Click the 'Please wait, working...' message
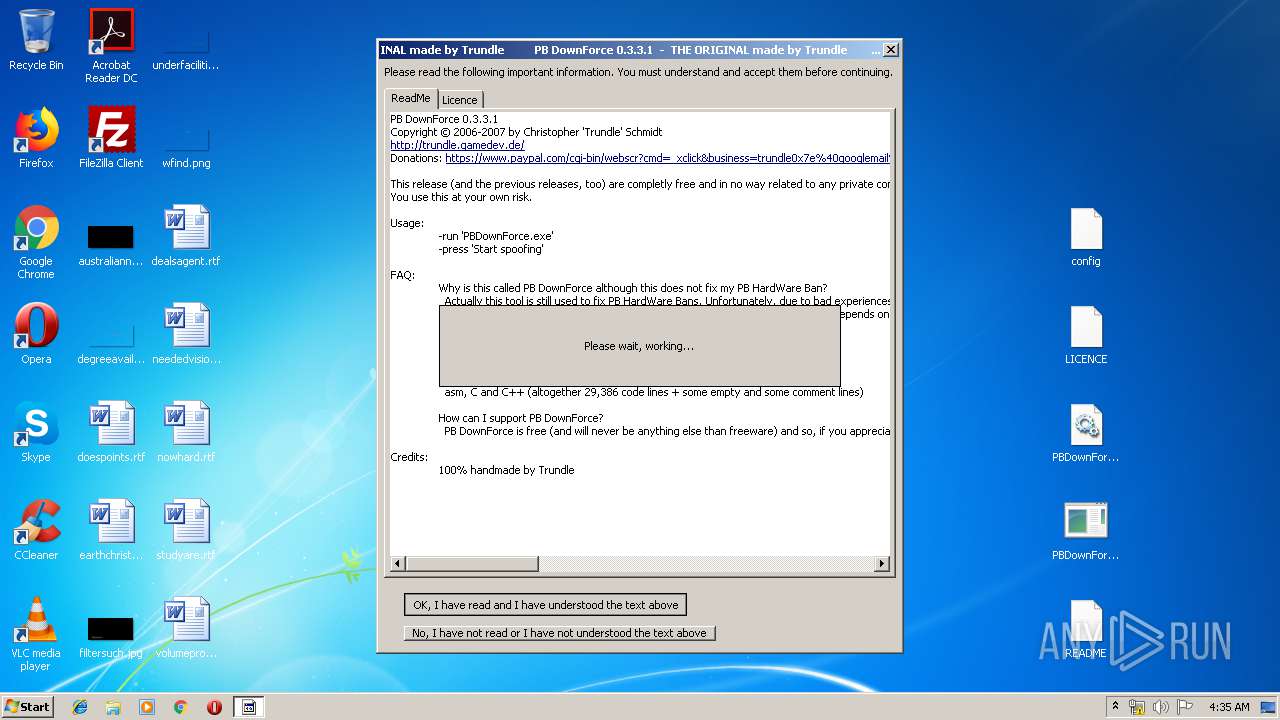 639,346
